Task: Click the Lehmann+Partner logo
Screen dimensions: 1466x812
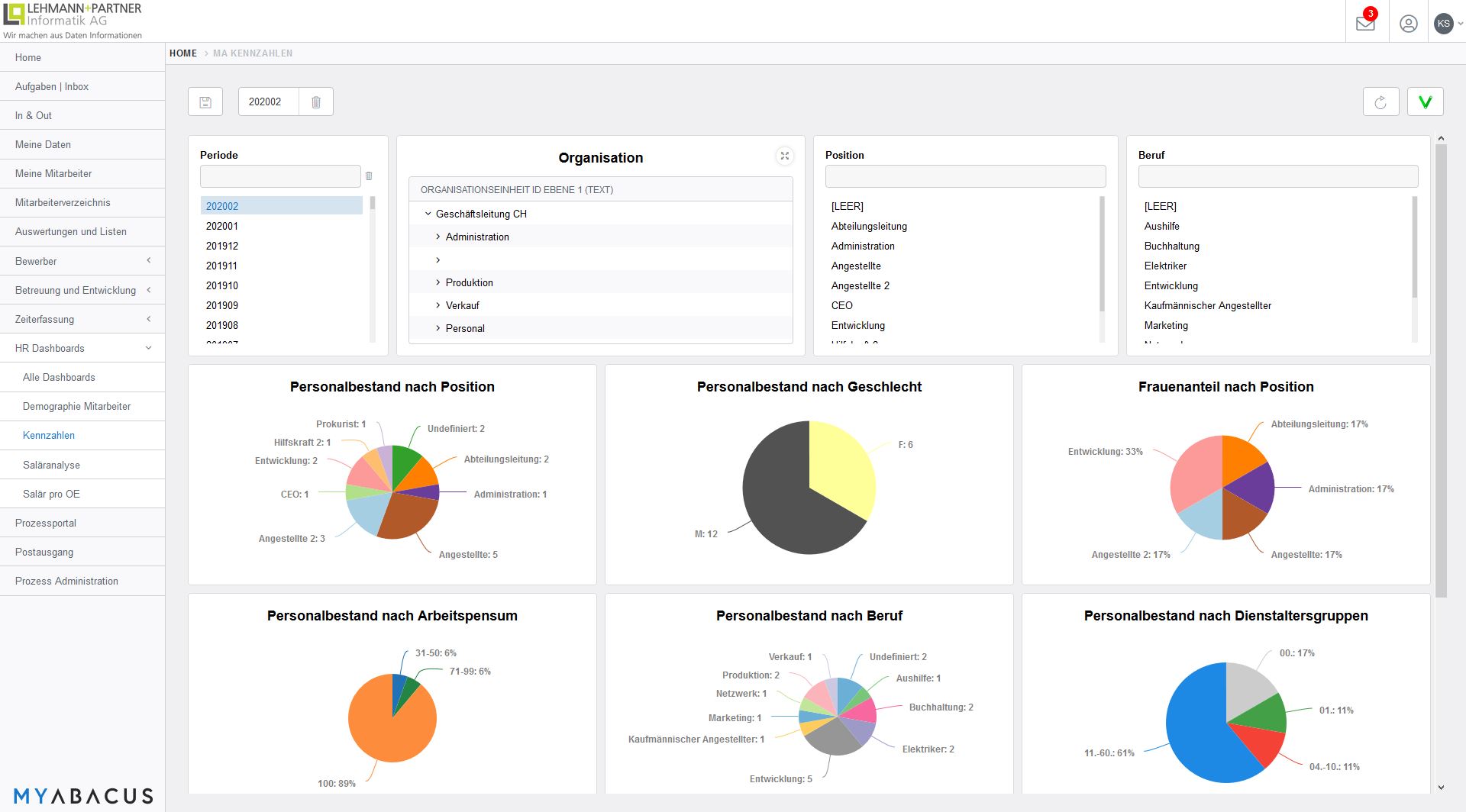Action: (x=73, y=21)
